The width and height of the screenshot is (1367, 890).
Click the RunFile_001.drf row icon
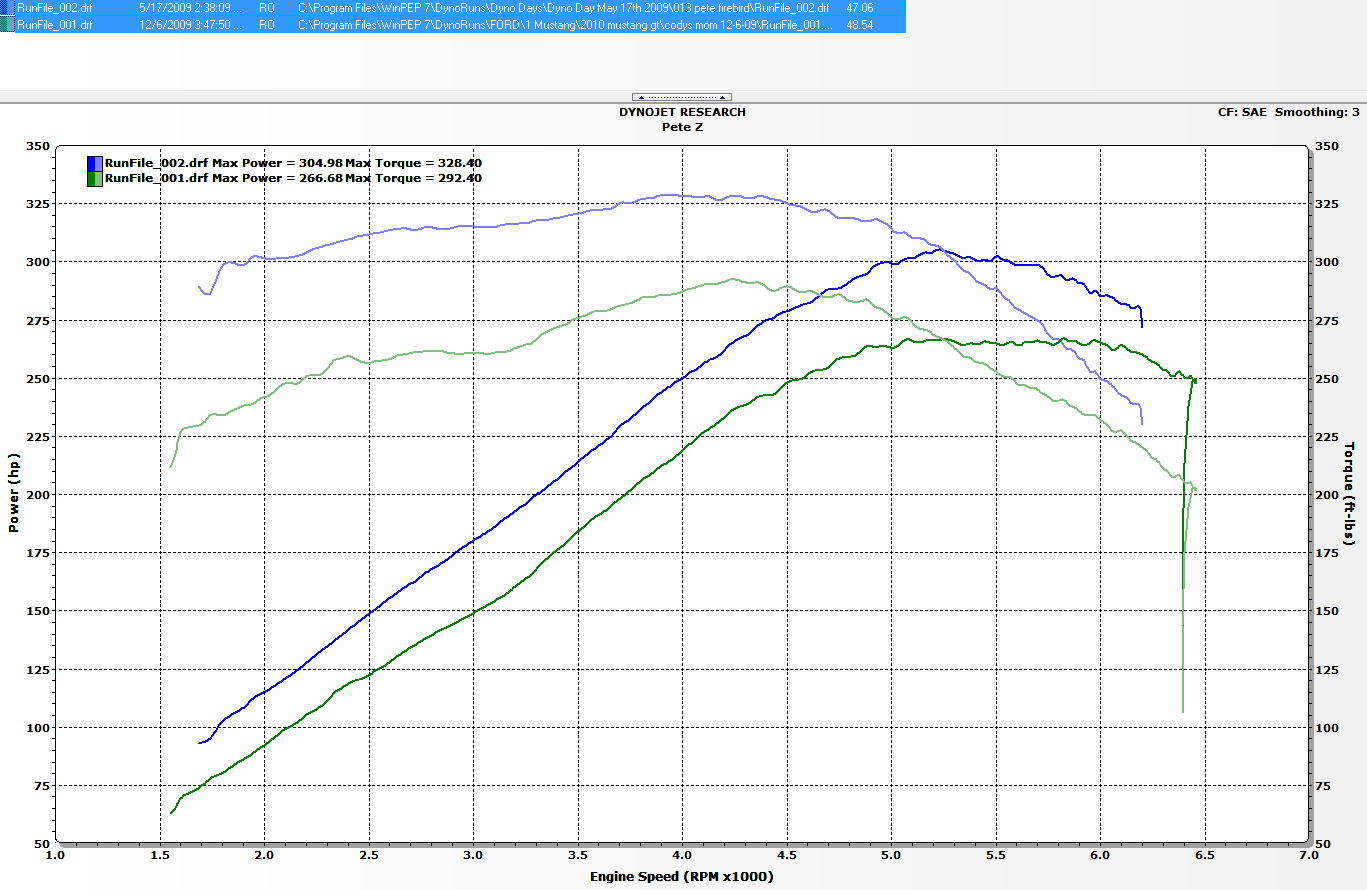[x=8, y=24]
